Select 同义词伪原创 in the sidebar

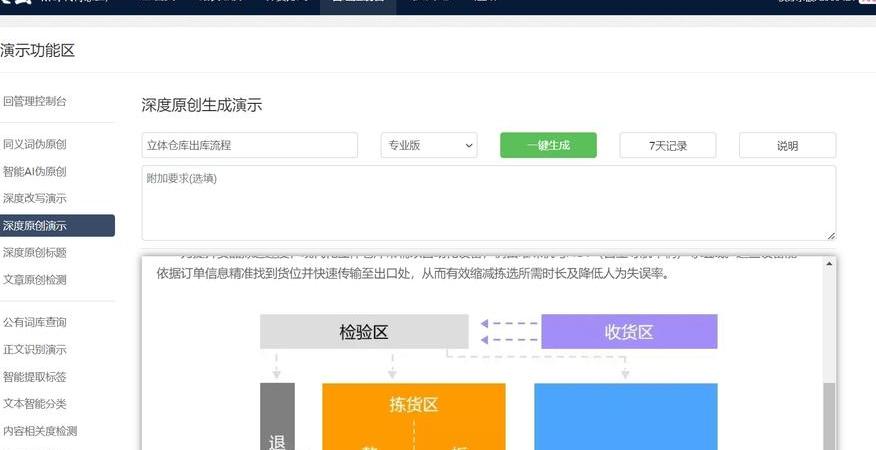pyautogui.click(x=35, y=144)
